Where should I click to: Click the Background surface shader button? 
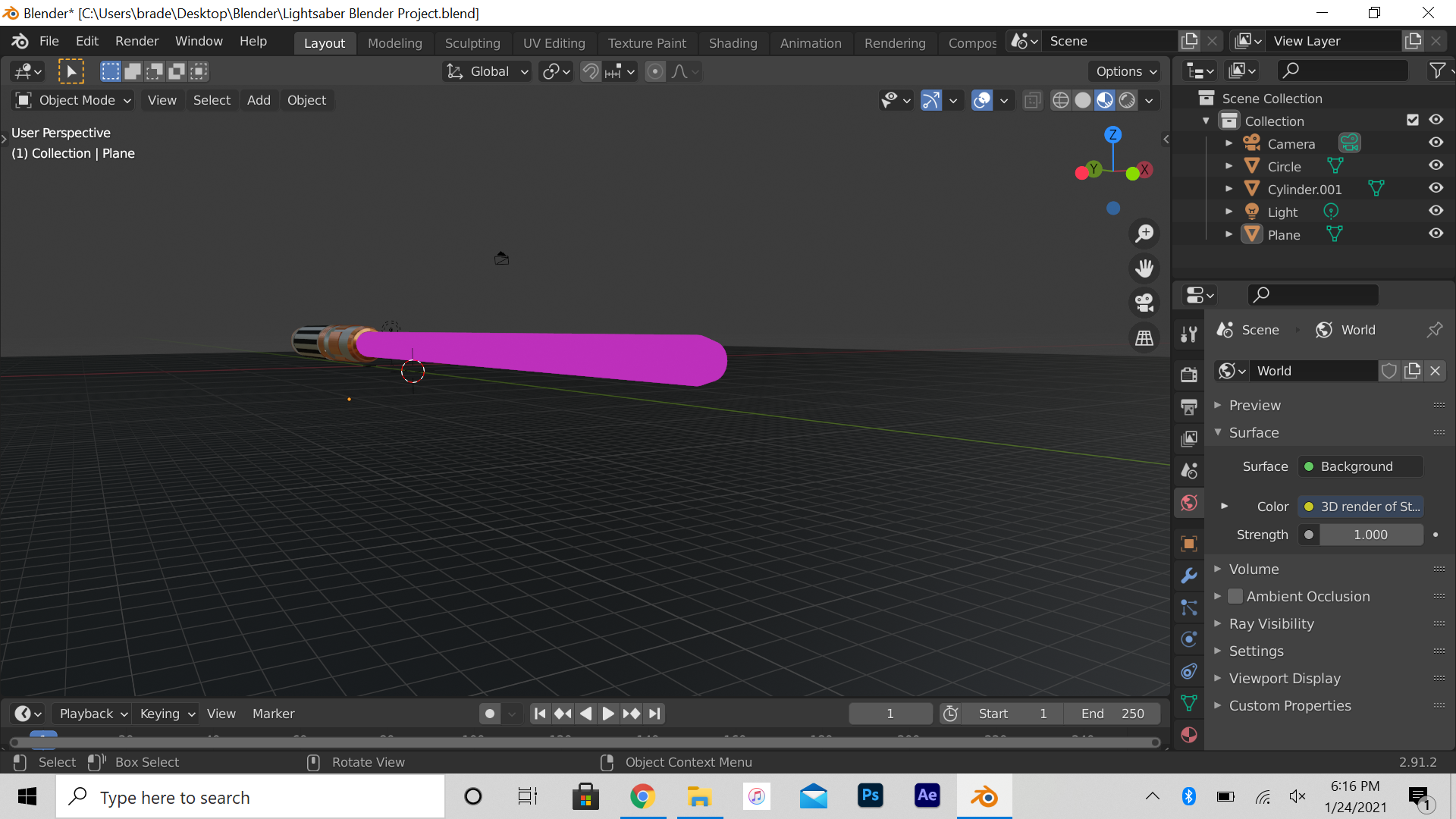click(x=1360, y=466)
